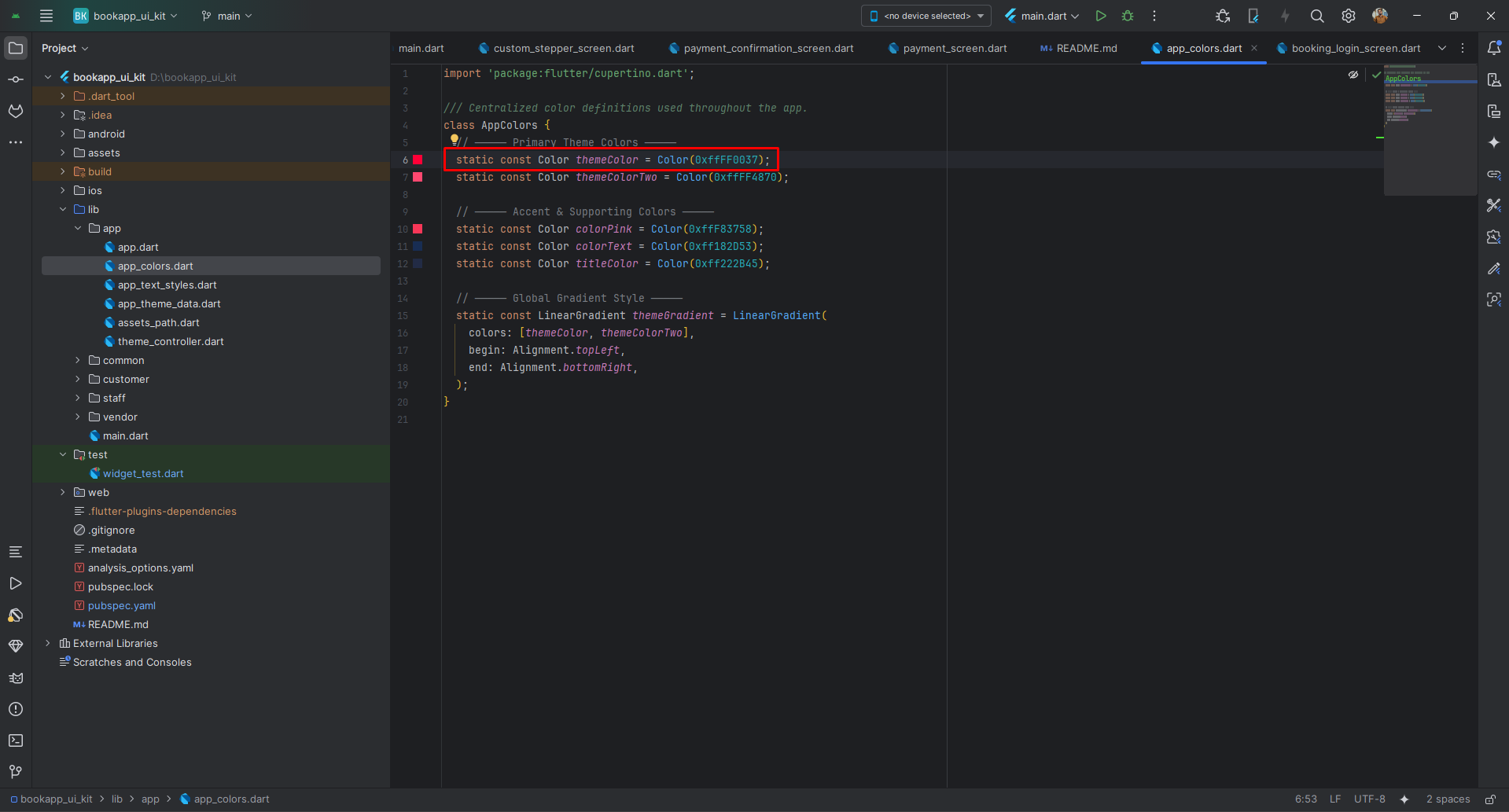This screenshot has height=812, width=1509.
Task: Open More tool windows ellipsis
Action: pyautogui.click(x=16, y=142)
